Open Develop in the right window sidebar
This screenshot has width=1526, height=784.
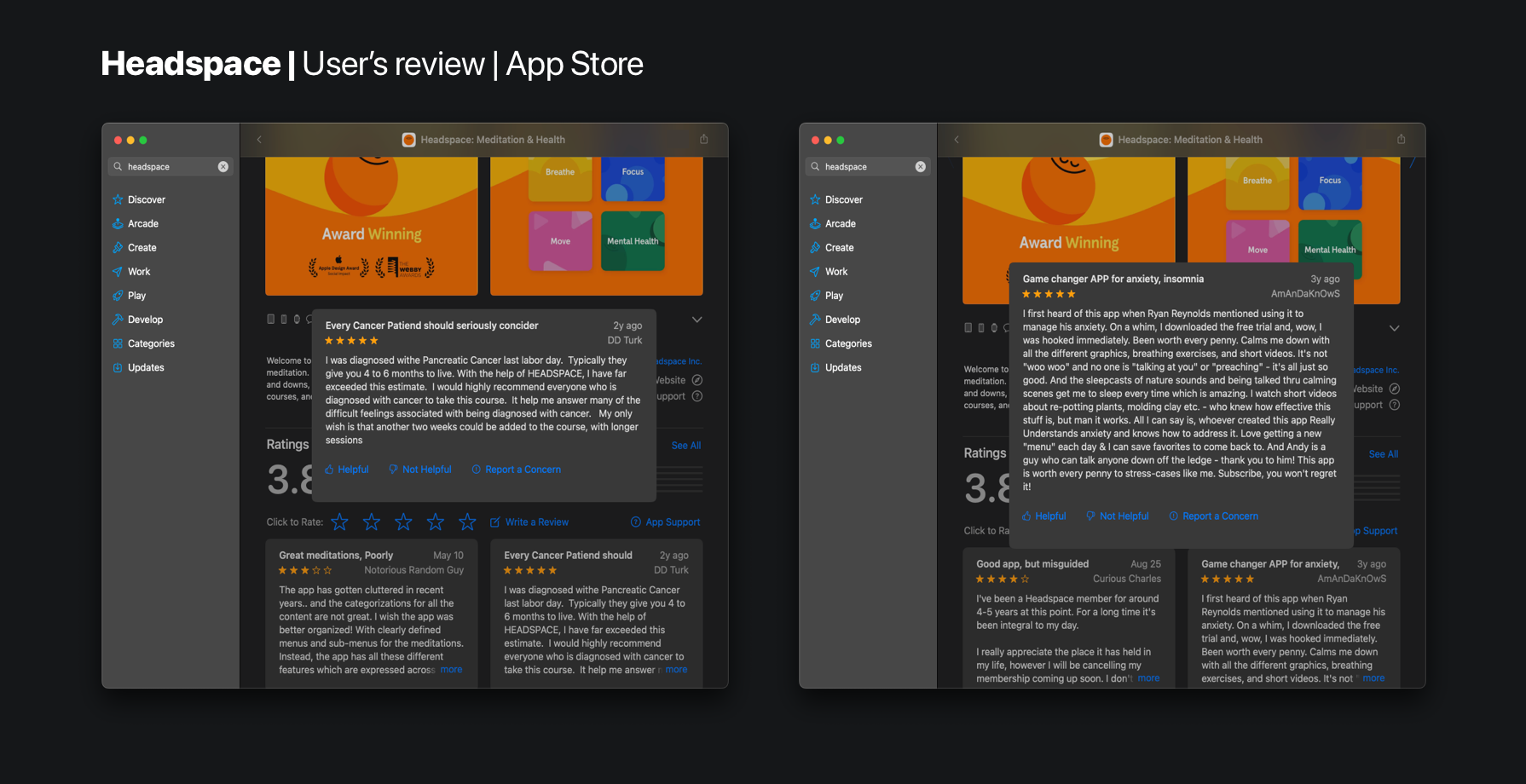pyautogui.click(x=835, y=319)
